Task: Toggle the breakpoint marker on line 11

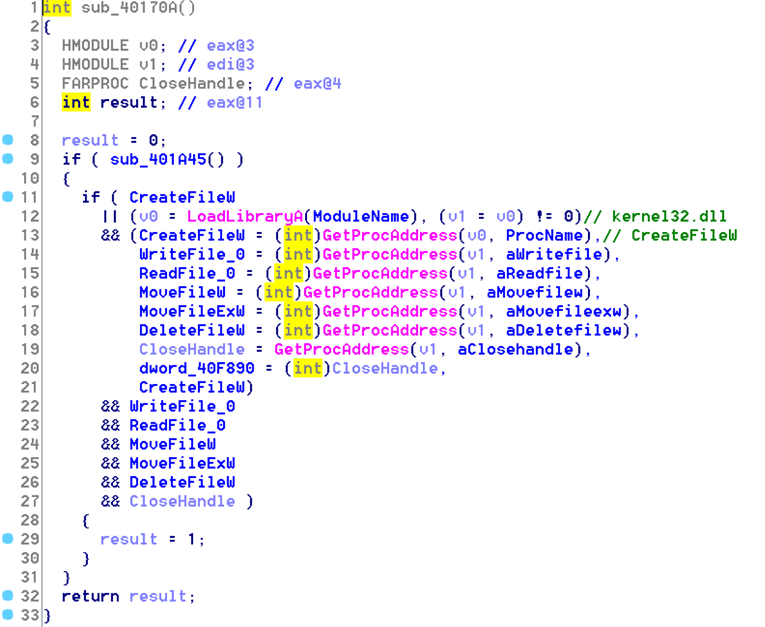Action: [8, 197]
